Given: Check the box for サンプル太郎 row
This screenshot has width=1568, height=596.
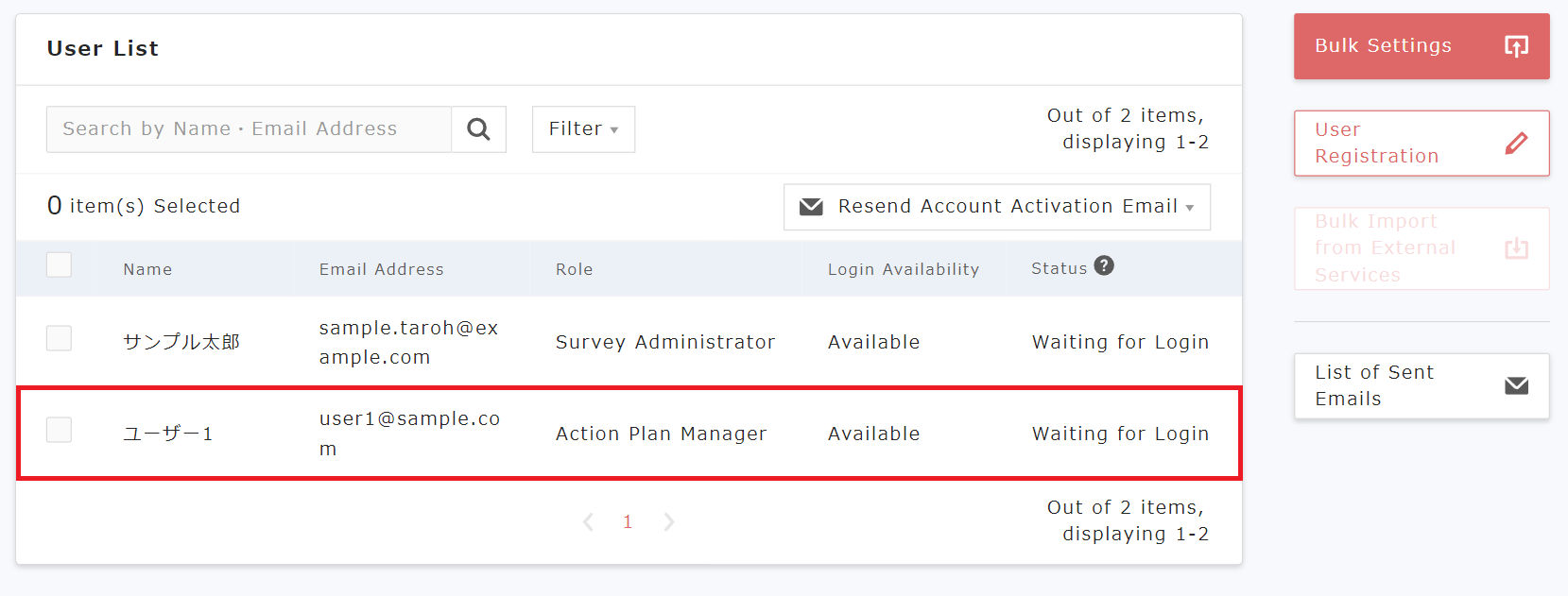Looking at the screenshot, I should click(60, 338).
